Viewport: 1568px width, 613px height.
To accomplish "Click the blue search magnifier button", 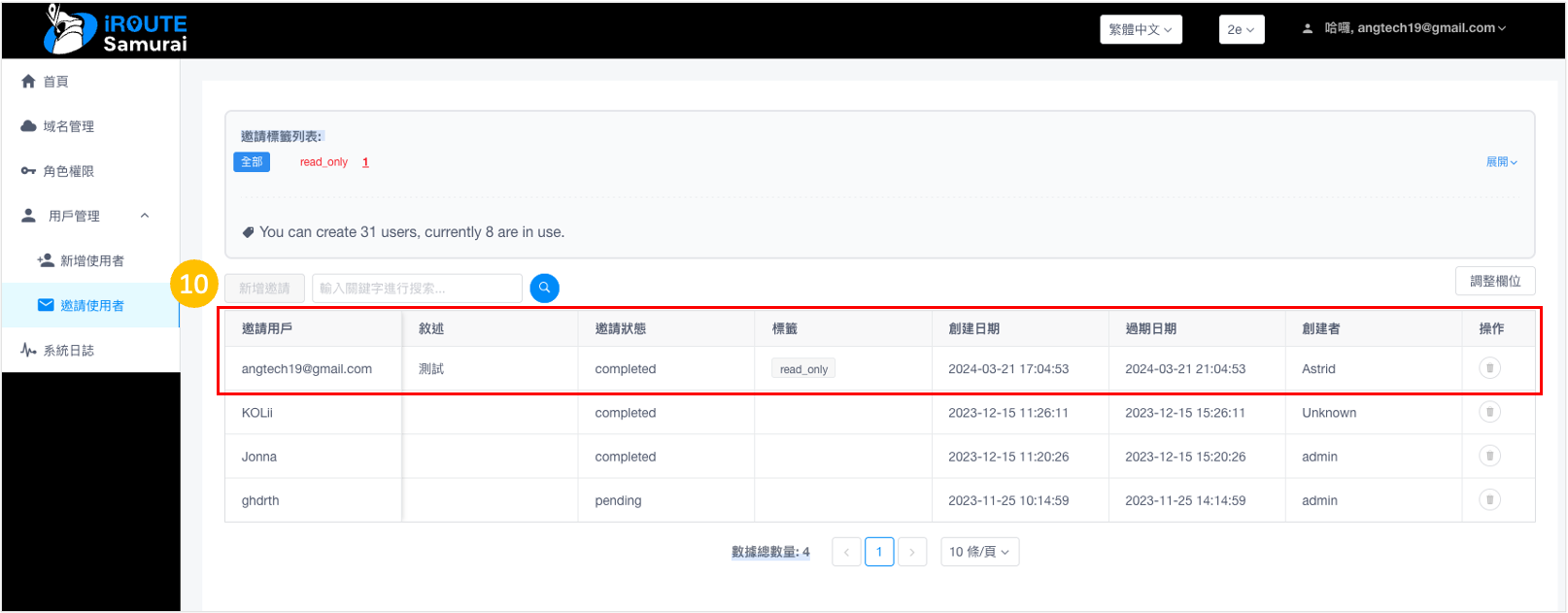I will point(544,288).
